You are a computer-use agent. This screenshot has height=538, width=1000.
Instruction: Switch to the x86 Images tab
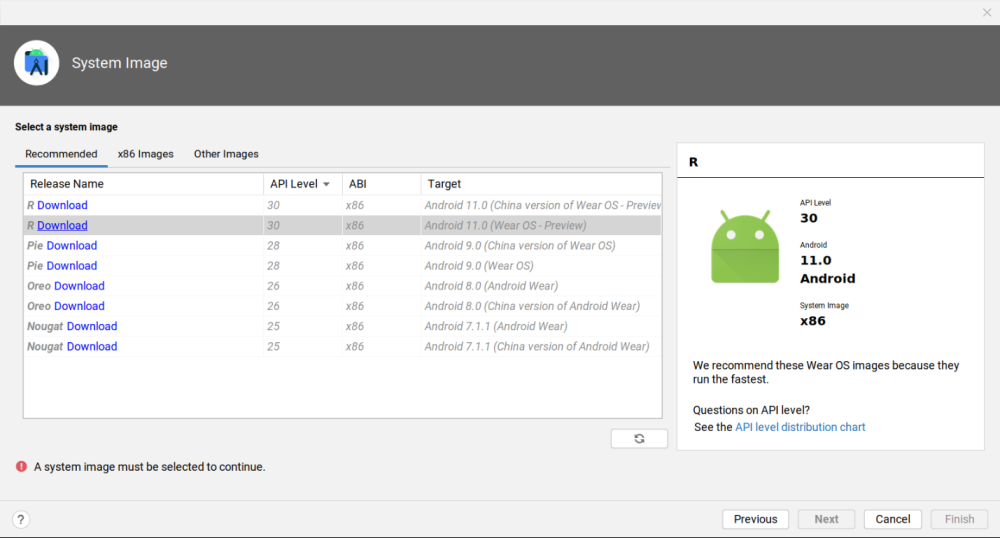[145, 154]
